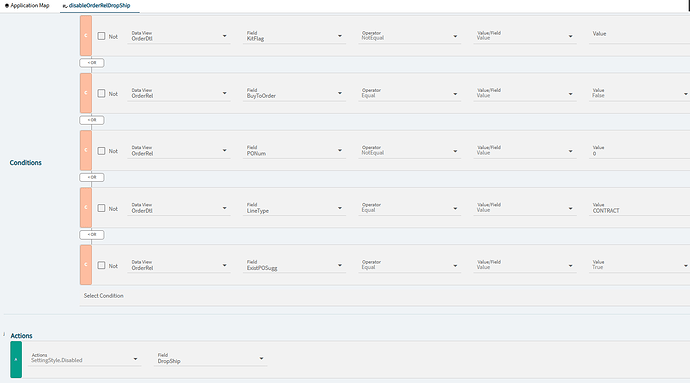690x383 pixels.
Task: Open Data View dropdown on KitFlag row
Action: (x=179, y=36)
